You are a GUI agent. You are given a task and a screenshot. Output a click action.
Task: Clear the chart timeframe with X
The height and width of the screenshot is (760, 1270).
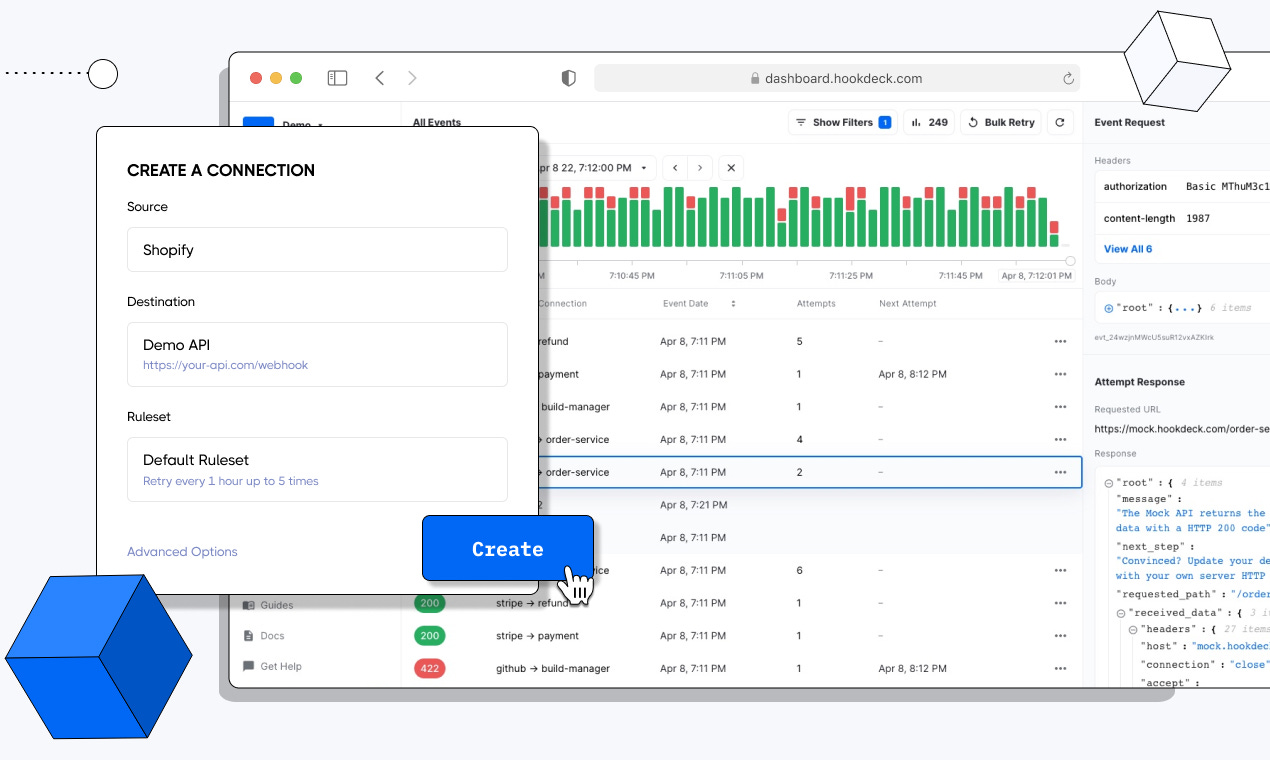coord(731,168)
